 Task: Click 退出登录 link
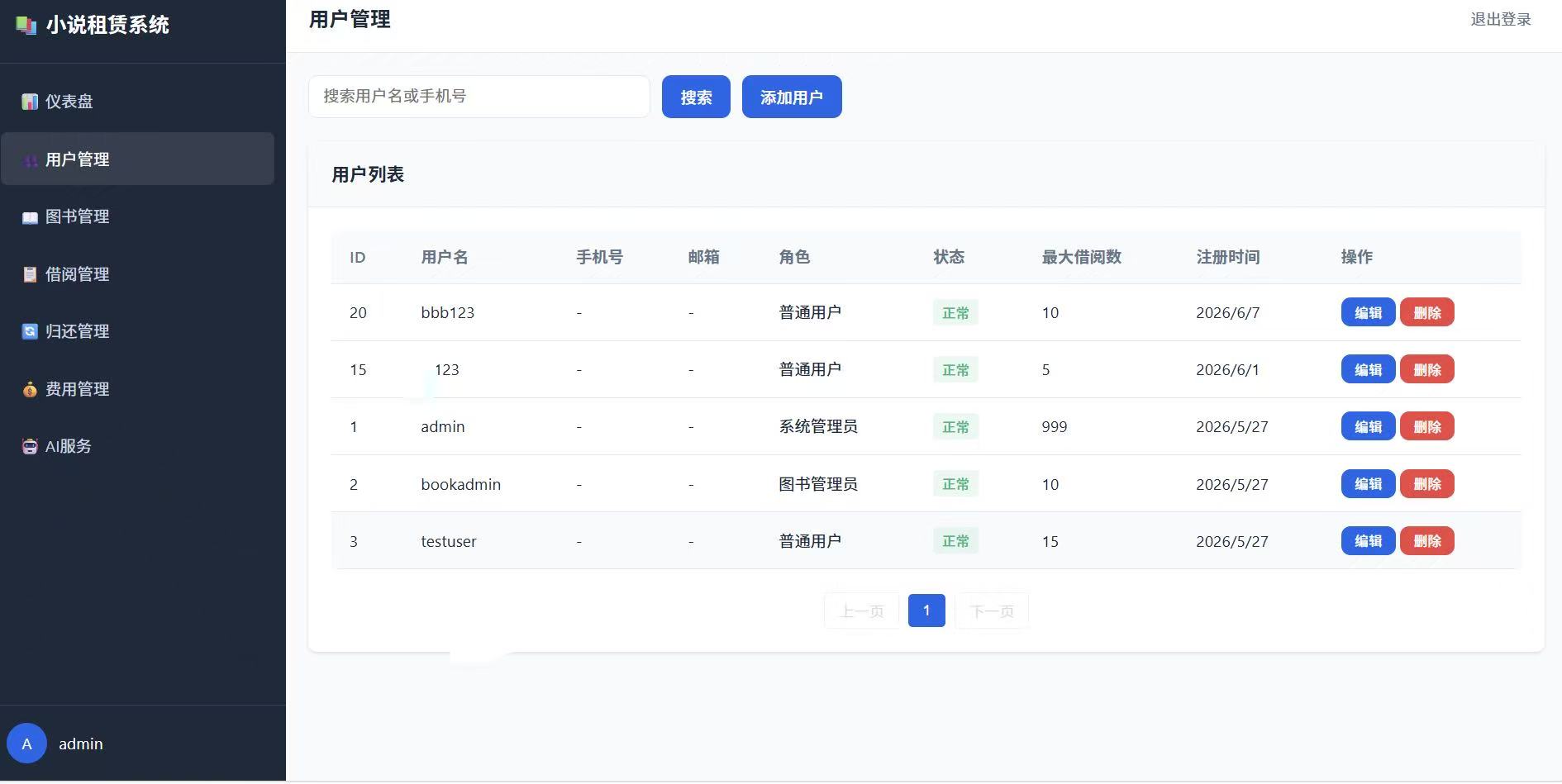coord(1501,19)
